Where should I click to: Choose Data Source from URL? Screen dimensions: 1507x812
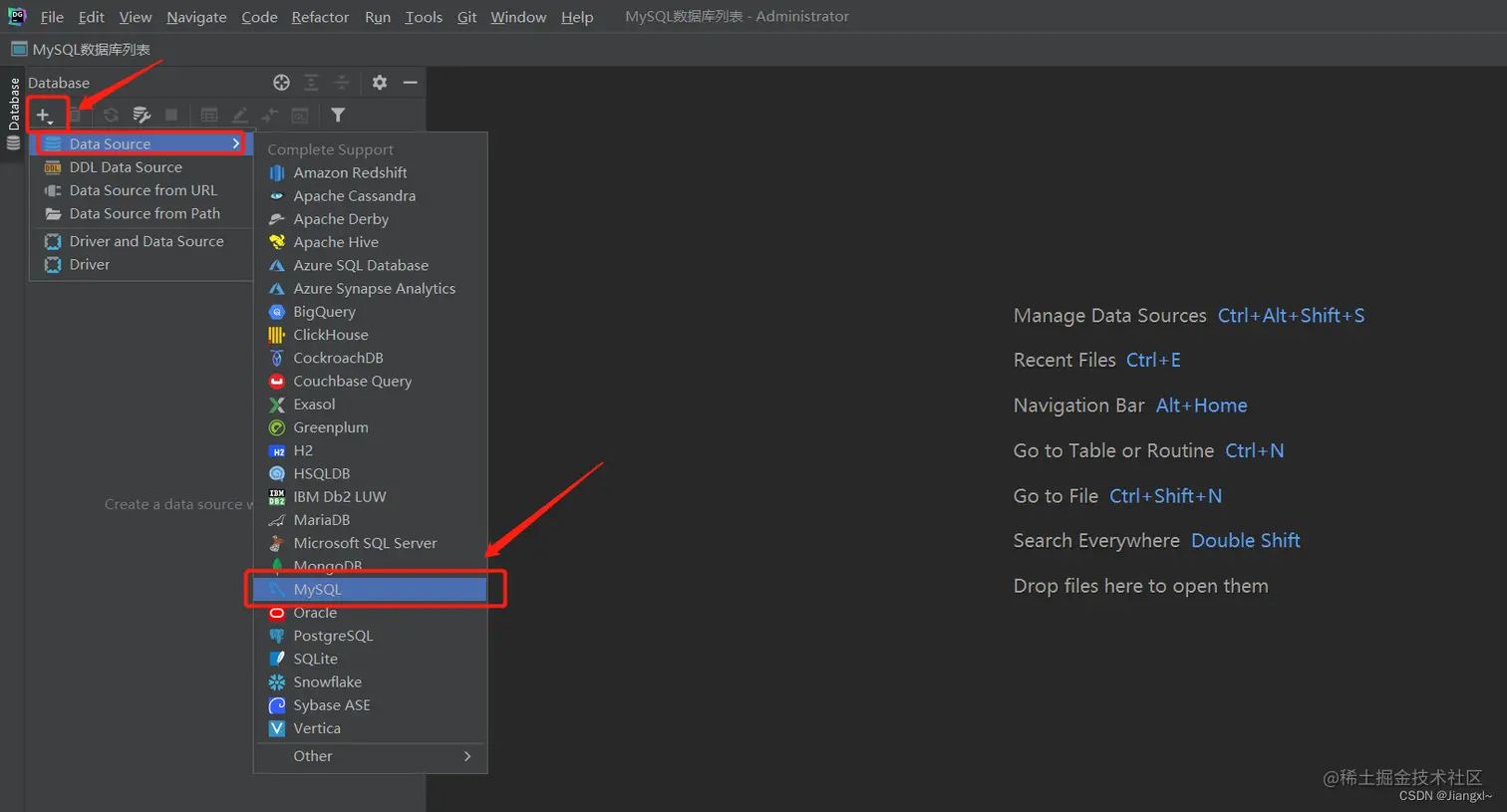tap(140, 190)
